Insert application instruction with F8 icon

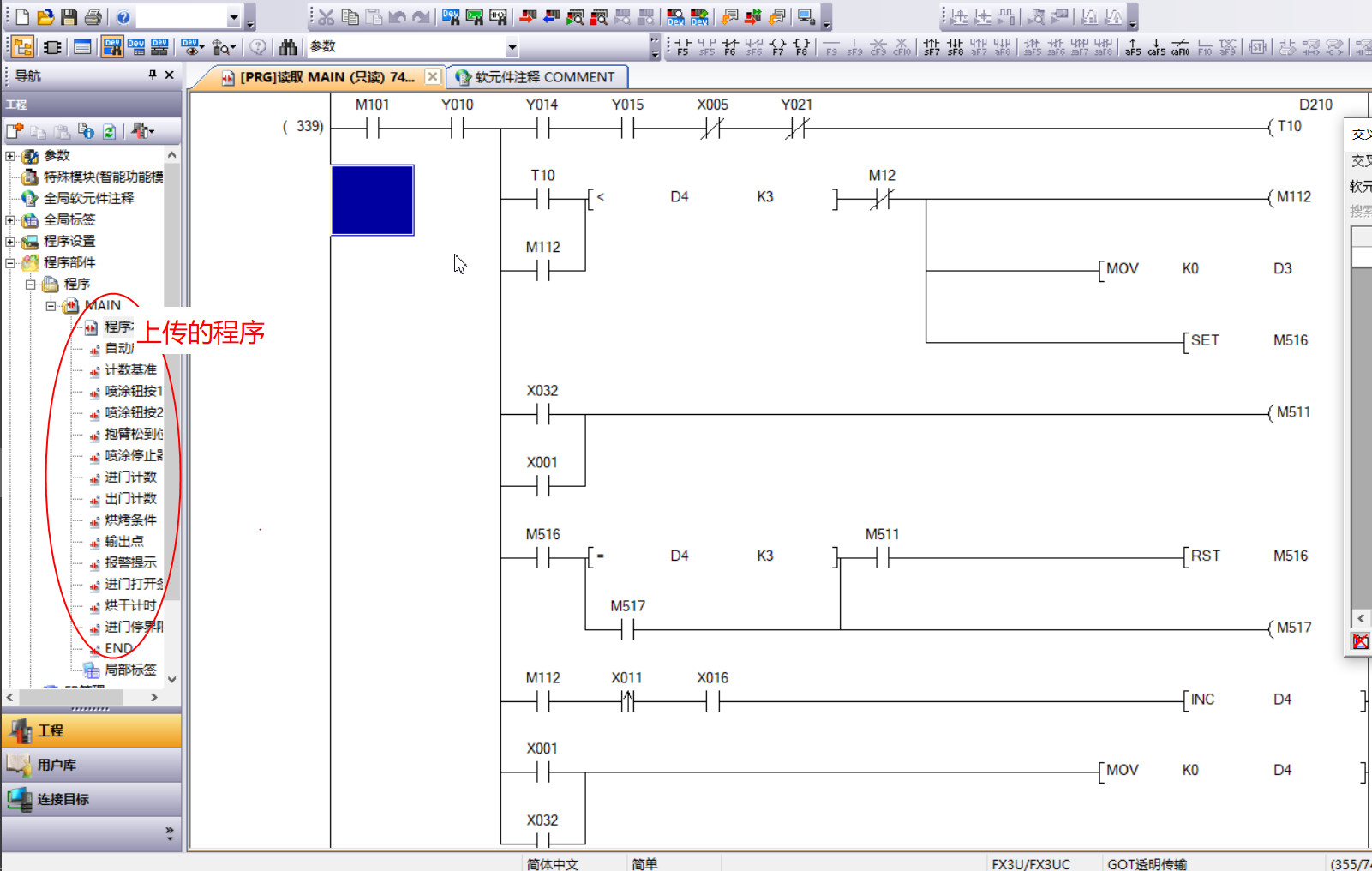[x=801, y=47]
